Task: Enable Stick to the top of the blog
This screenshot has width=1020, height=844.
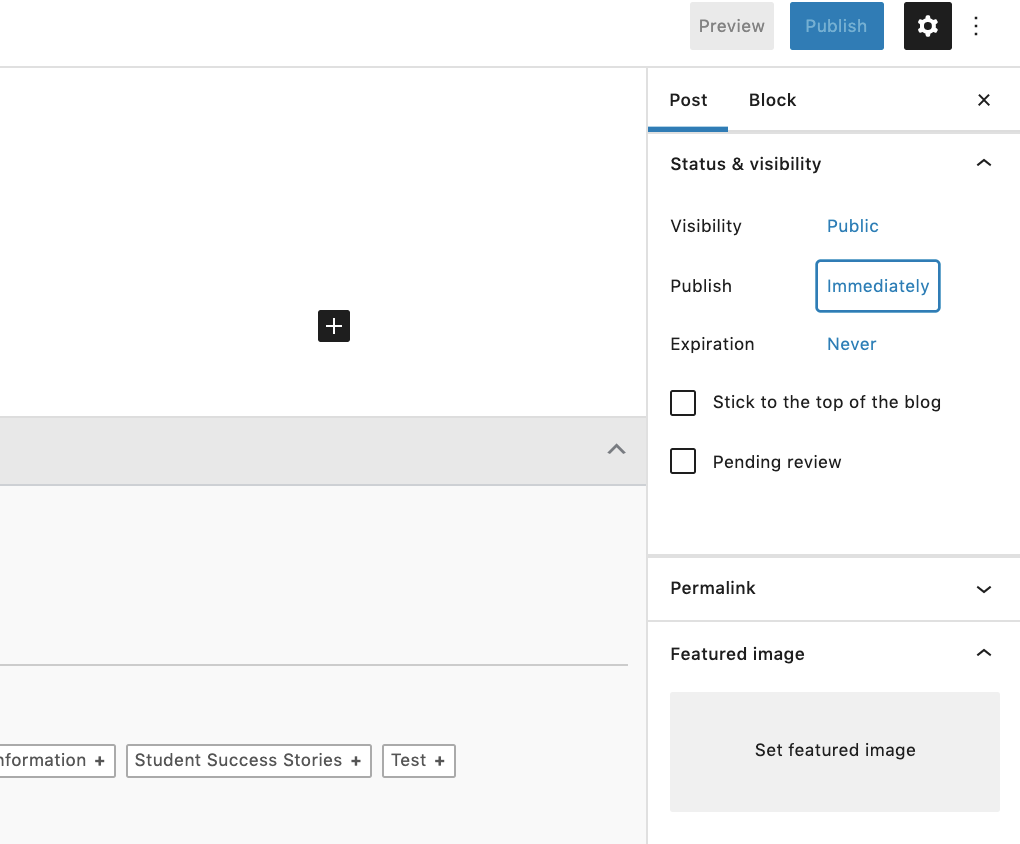Action: point(683,403)
